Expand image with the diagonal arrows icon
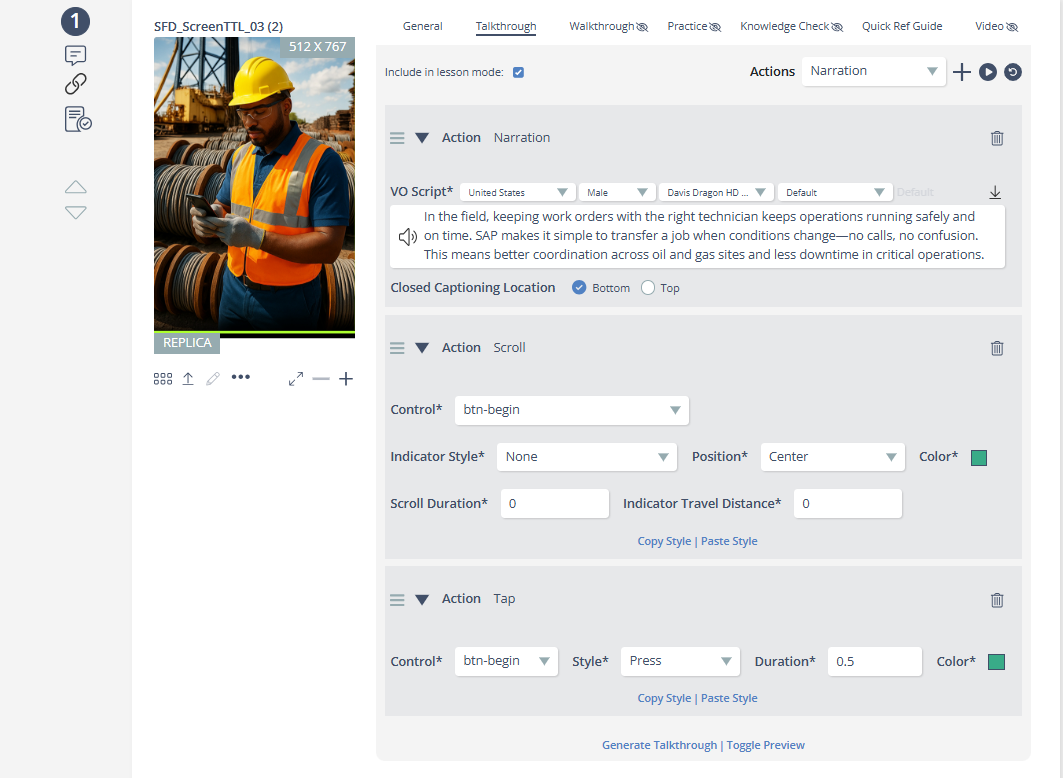 296,379
